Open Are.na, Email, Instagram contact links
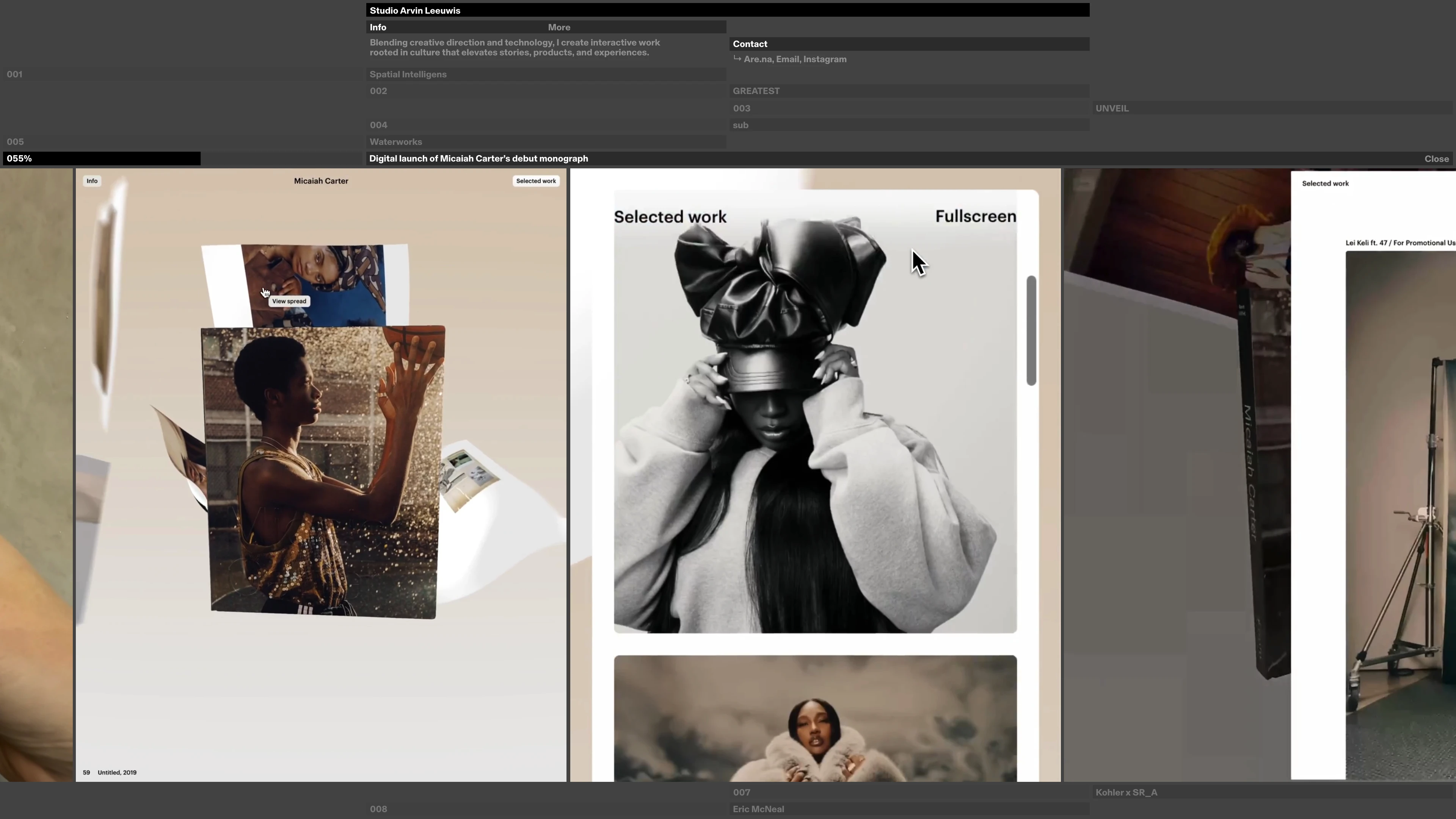This screenshot has width=1456, height=819. point(794,60)
